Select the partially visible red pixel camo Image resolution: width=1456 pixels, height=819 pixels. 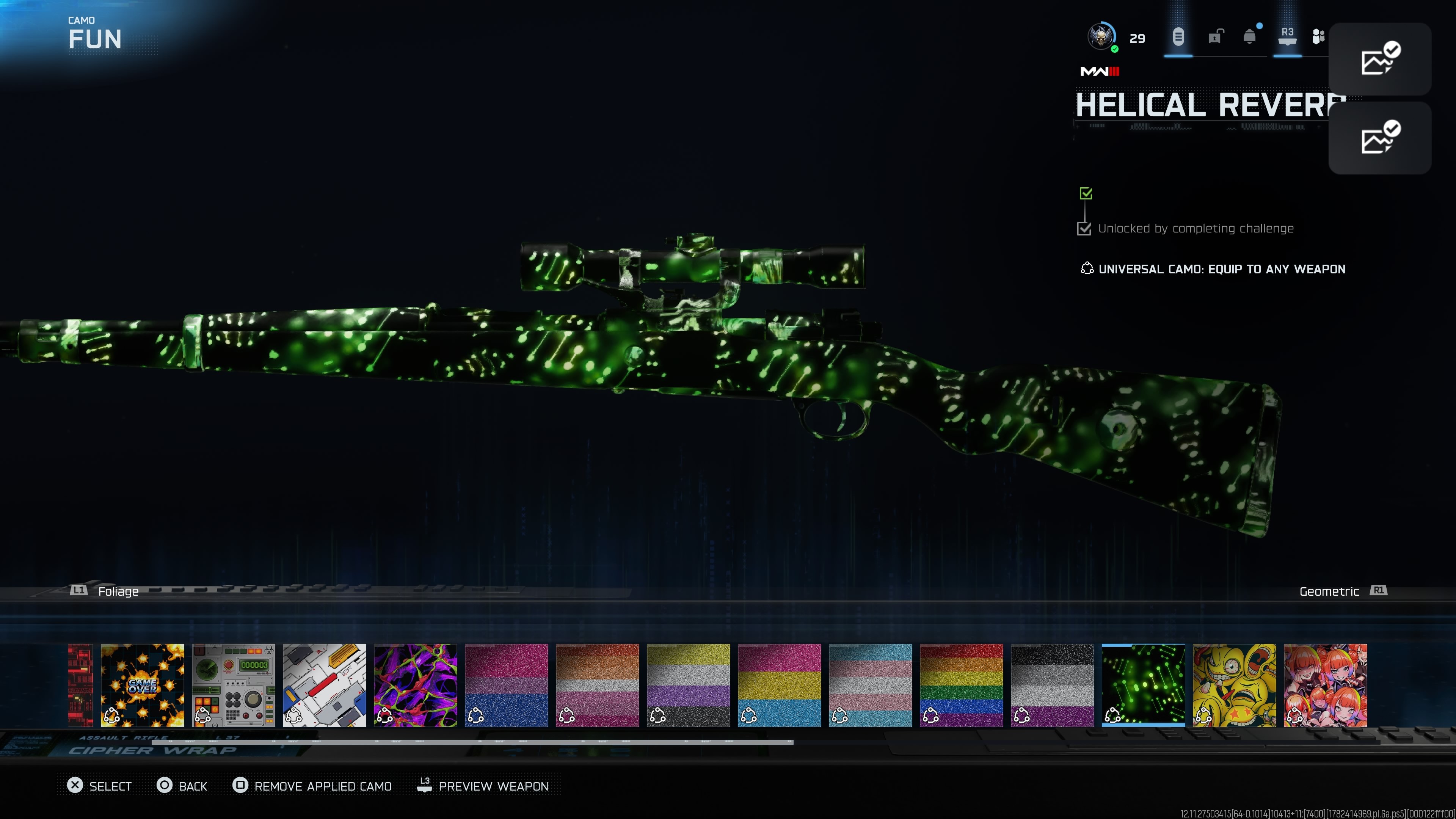[x=80, y=685]
